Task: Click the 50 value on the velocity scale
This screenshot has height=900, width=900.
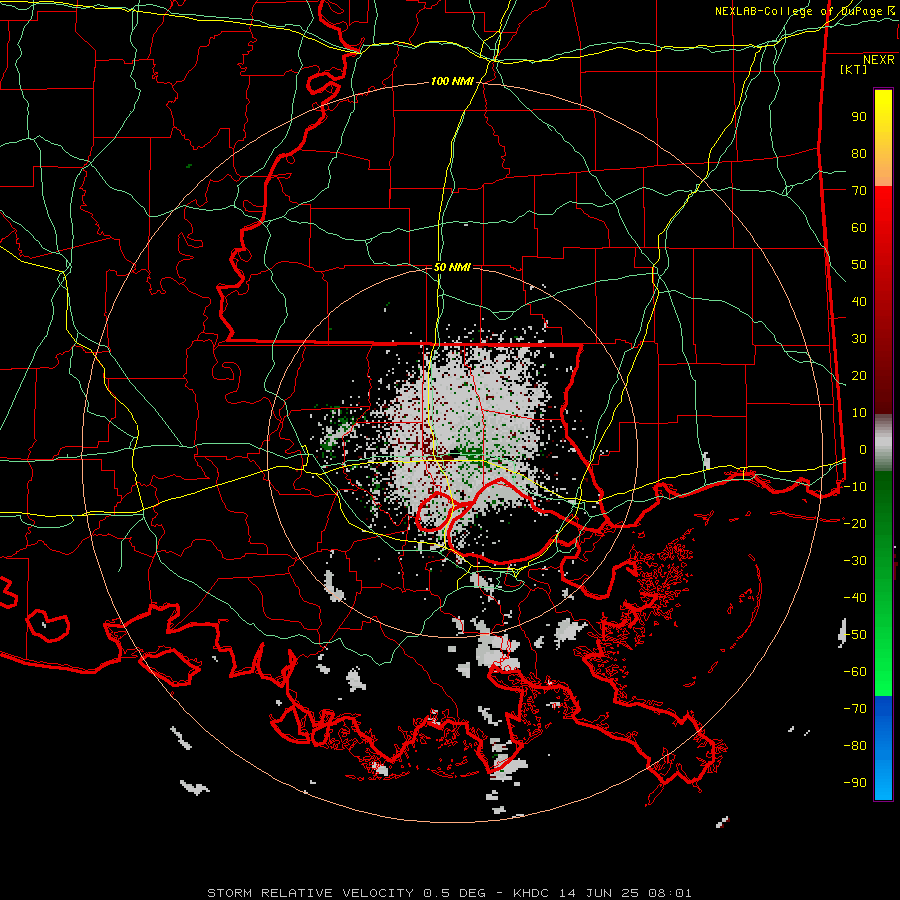Action: coord(859,265)
